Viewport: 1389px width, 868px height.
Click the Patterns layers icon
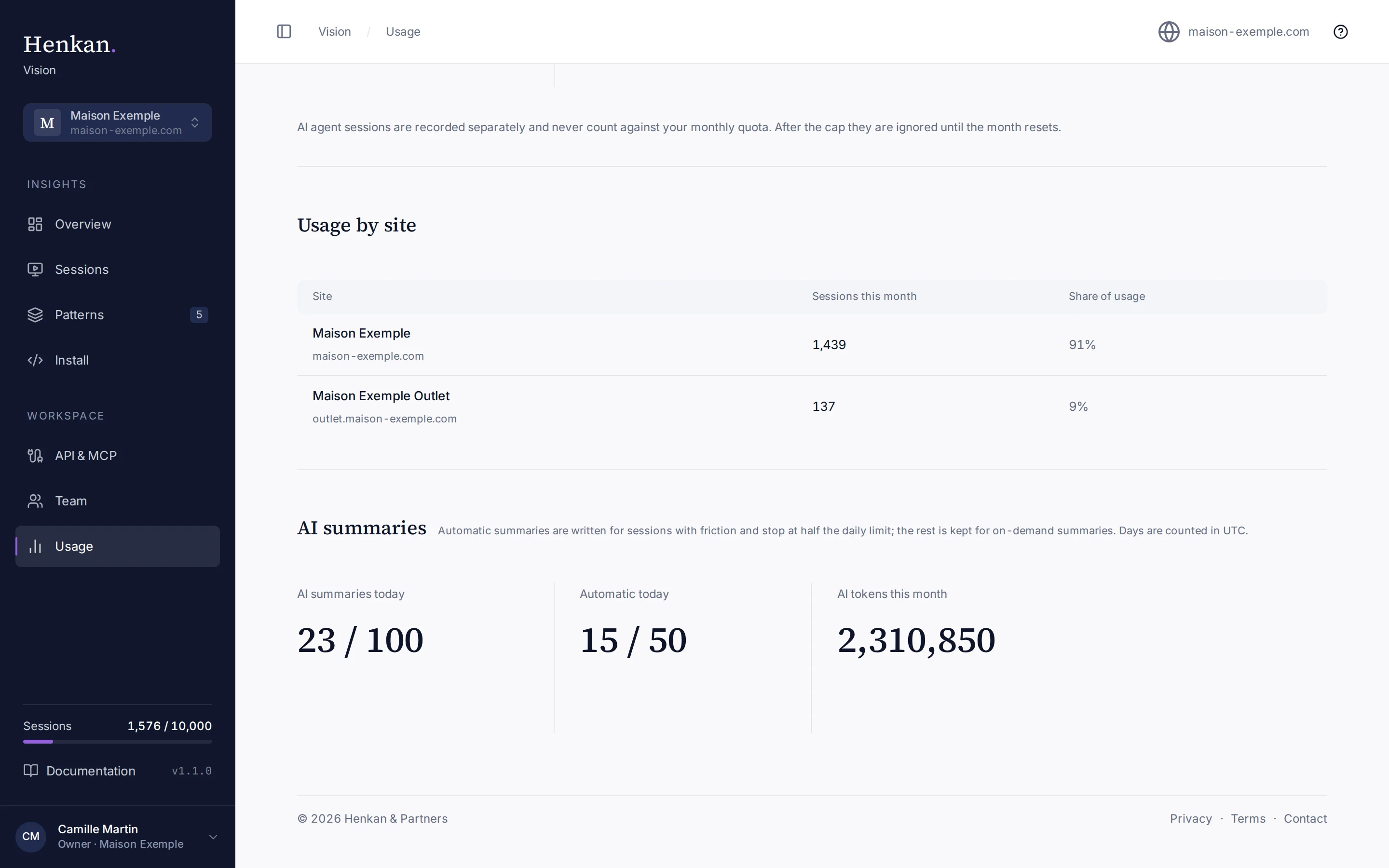tap(35, 314)
